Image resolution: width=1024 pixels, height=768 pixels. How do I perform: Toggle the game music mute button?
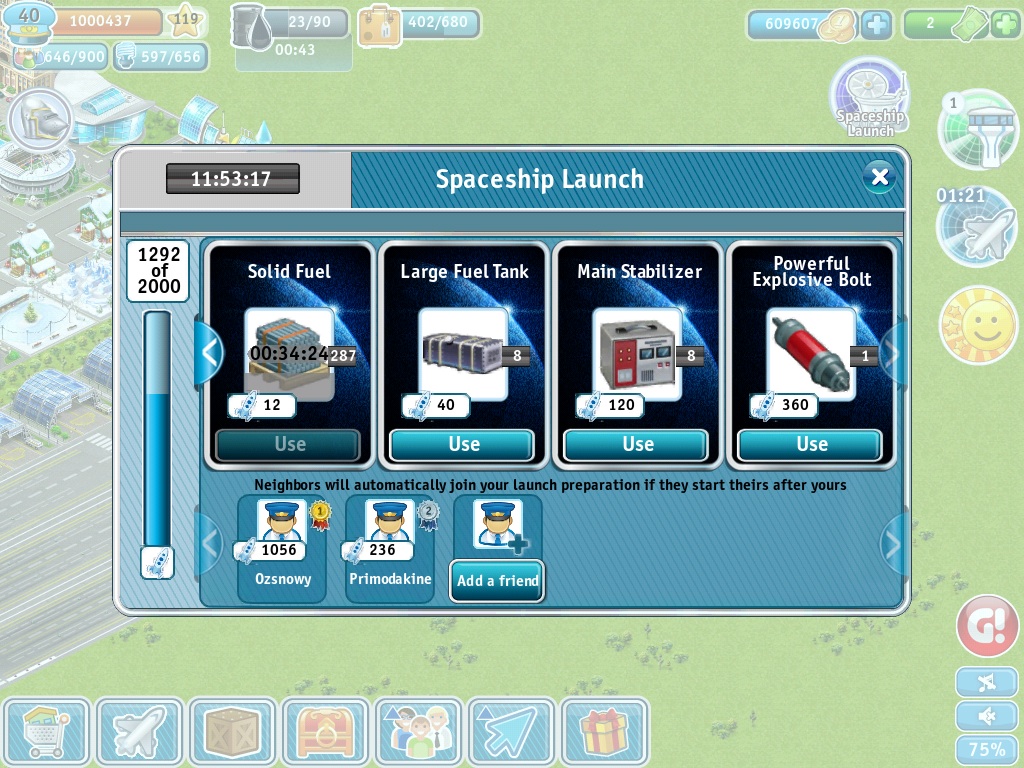coord(987,683)
